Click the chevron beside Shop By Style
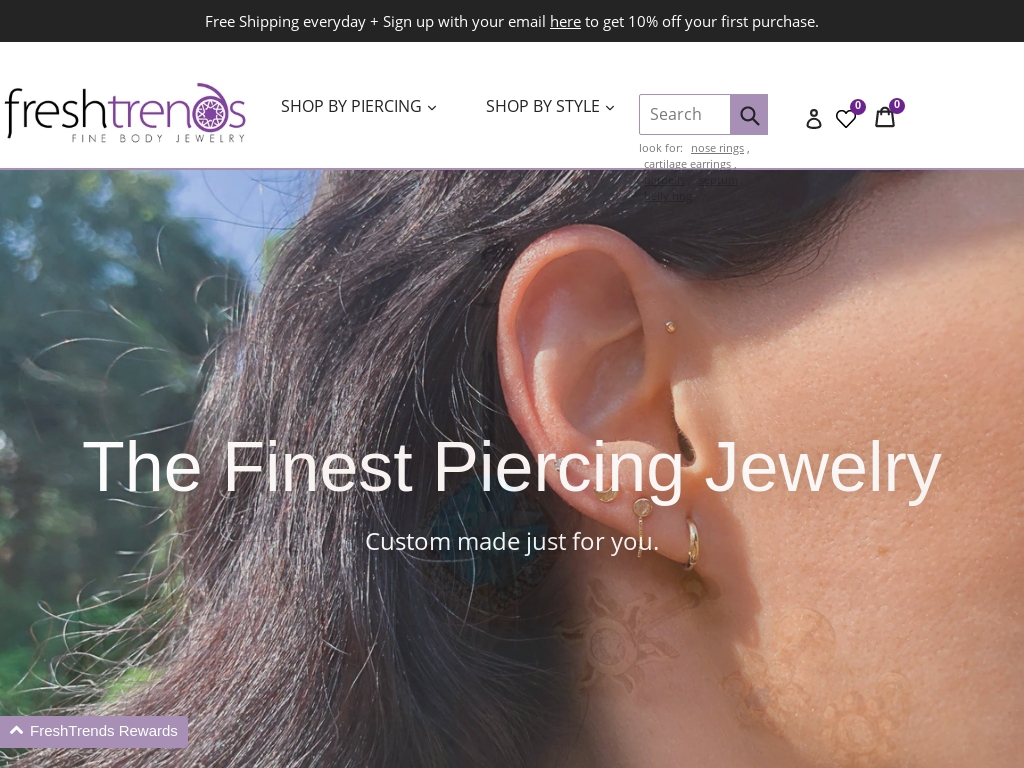 610,108
